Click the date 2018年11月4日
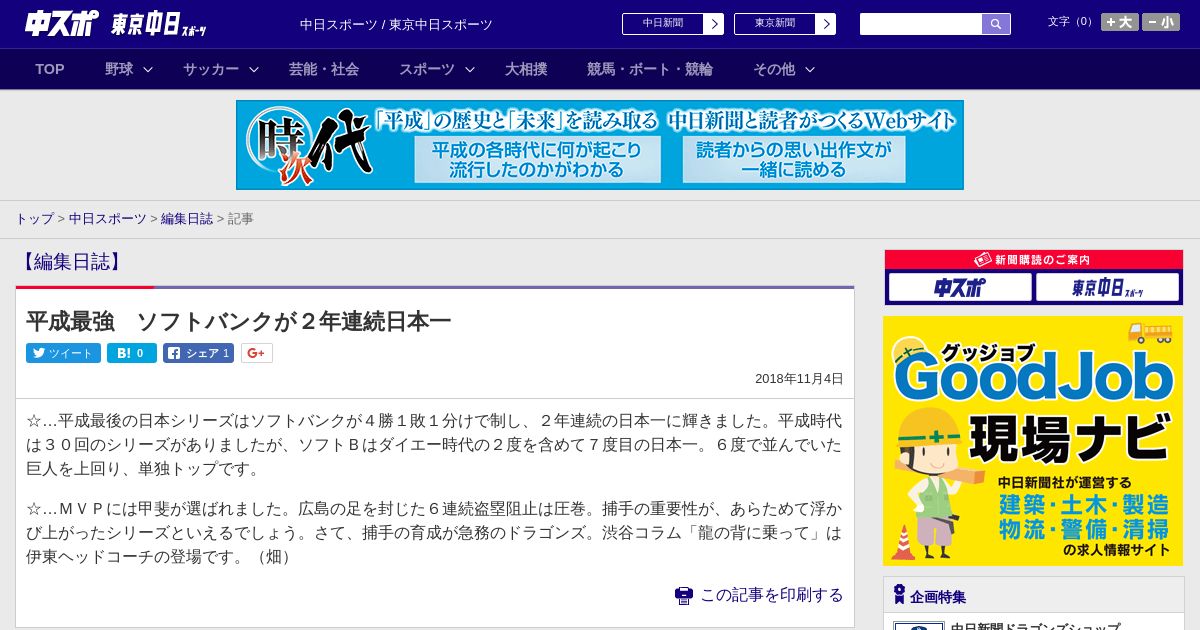This screenshot has width=1200, height=630. pyautogui.click(x=799, y=379)
